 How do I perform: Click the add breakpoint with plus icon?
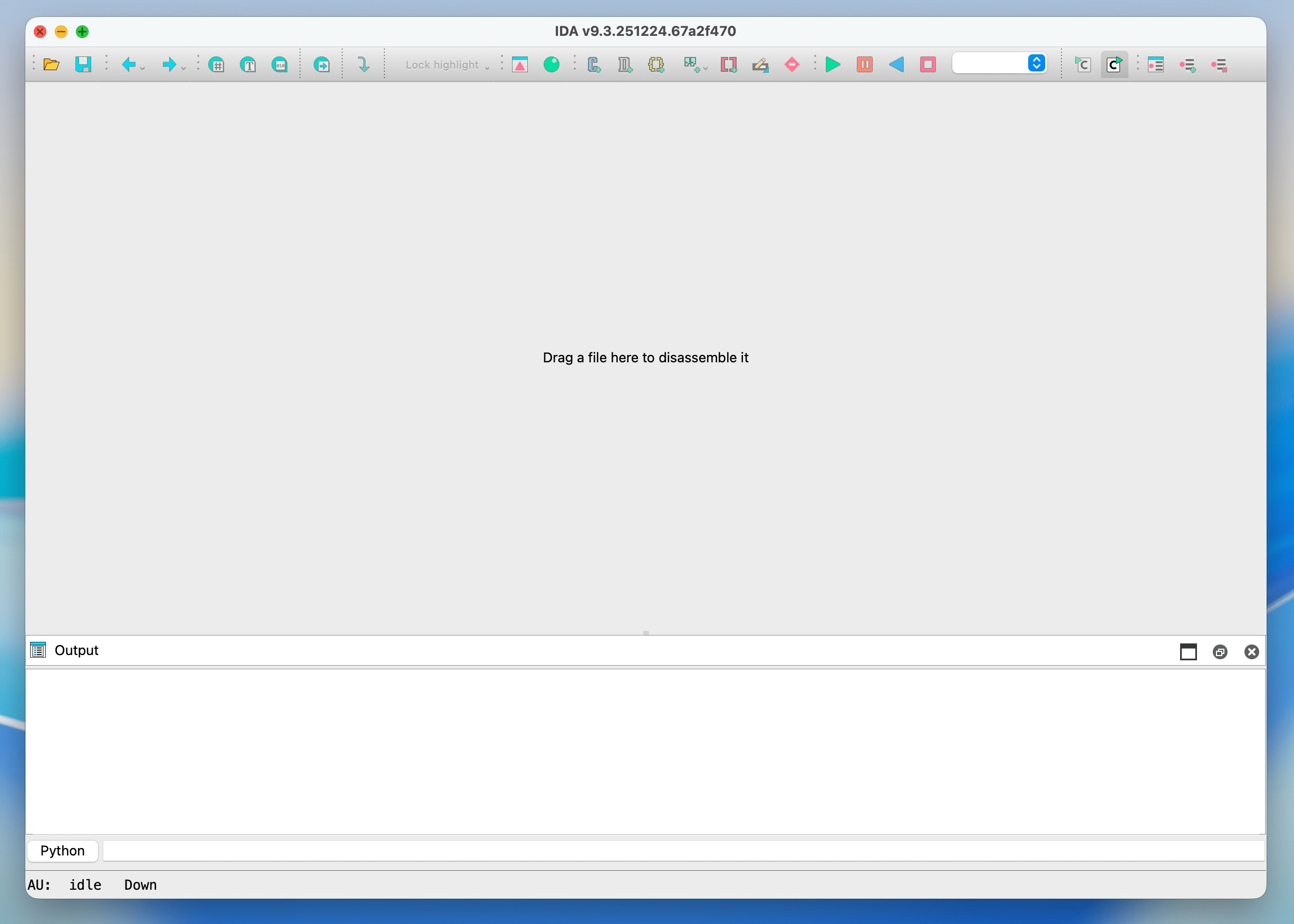[1187, 65]
